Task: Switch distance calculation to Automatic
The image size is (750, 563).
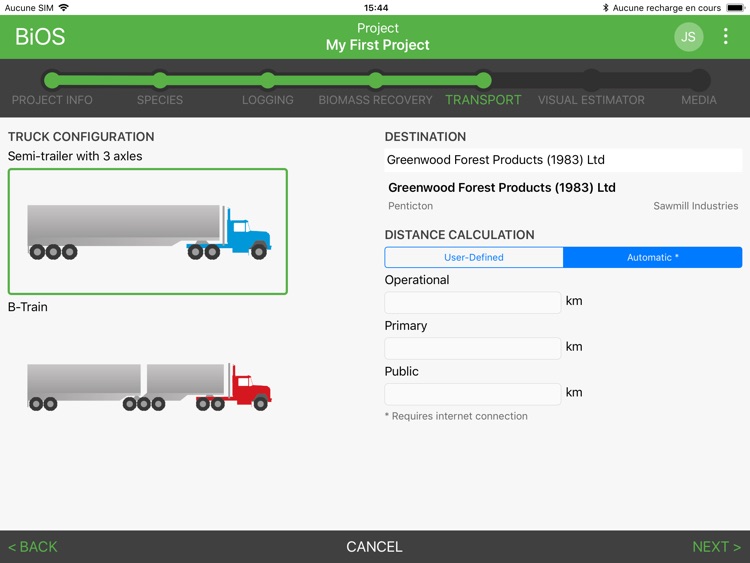Action: coord(652,257)
